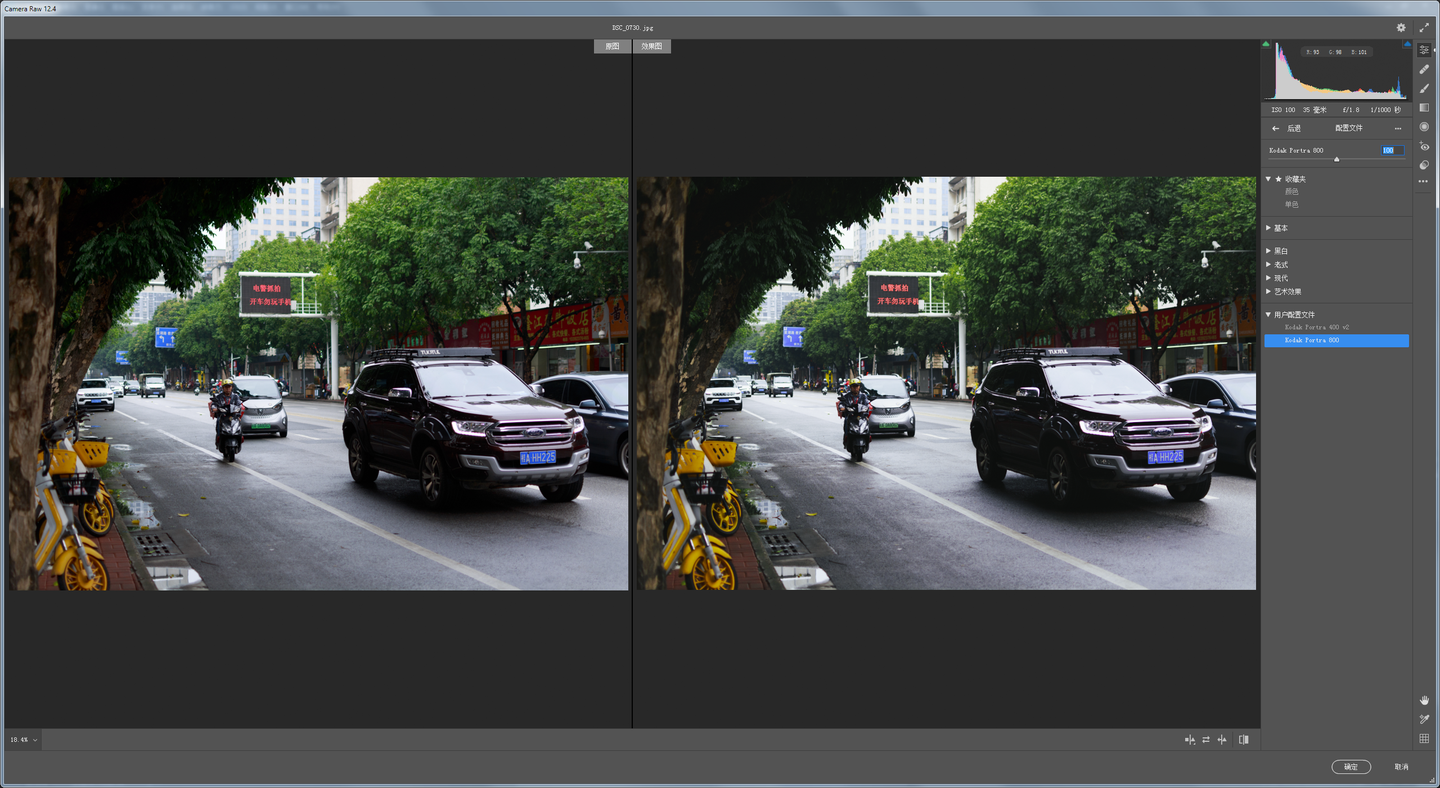Screen dimensions: 1440x788
Task: Open the more options ellipsis beside 配置文件
Action: coord(1398,128)
